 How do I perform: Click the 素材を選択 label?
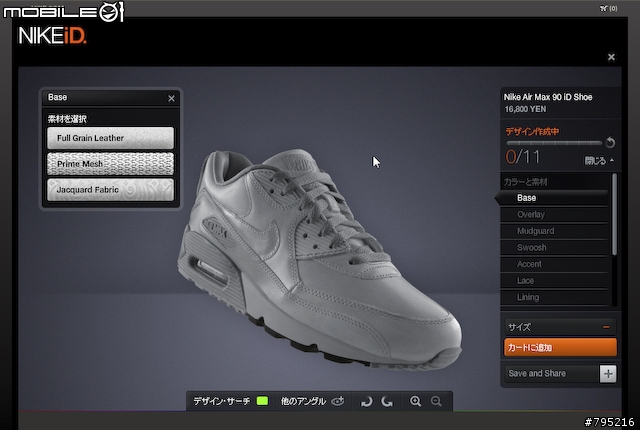pyautogui.click(x=67, y=119)
